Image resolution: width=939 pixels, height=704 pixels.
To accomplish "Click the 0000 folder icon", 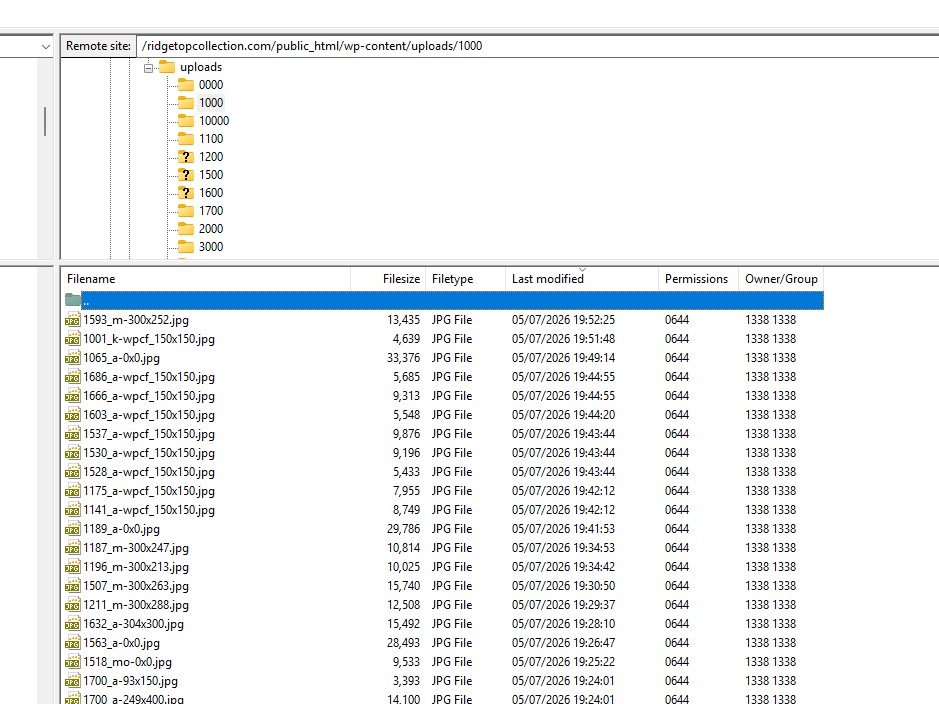I will coord(186,85).
